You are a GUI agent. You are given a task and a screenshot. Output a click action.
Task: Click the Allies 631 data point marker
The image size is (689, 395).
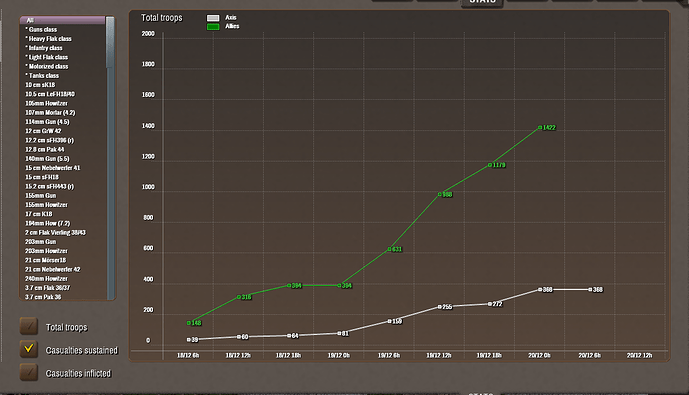tap(389, 249)
